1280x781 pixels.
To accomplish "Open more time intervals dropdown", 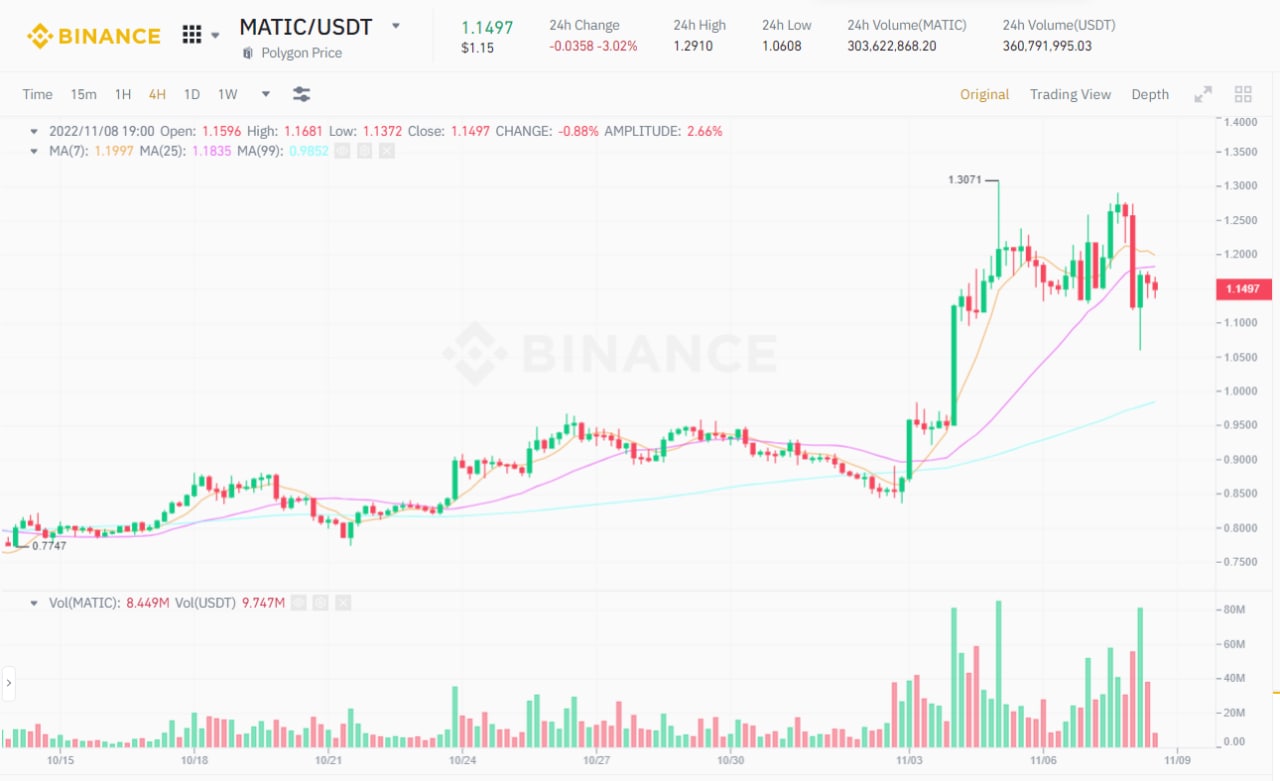I will click(266, 94).
